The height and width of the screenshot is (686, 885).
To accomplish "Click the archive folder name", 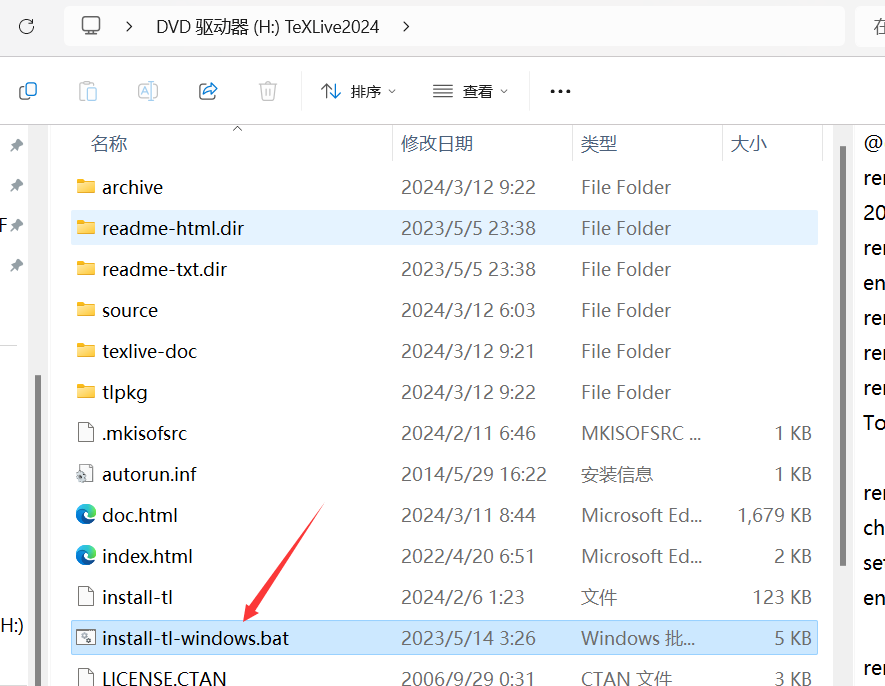I will tap(132, 187).
